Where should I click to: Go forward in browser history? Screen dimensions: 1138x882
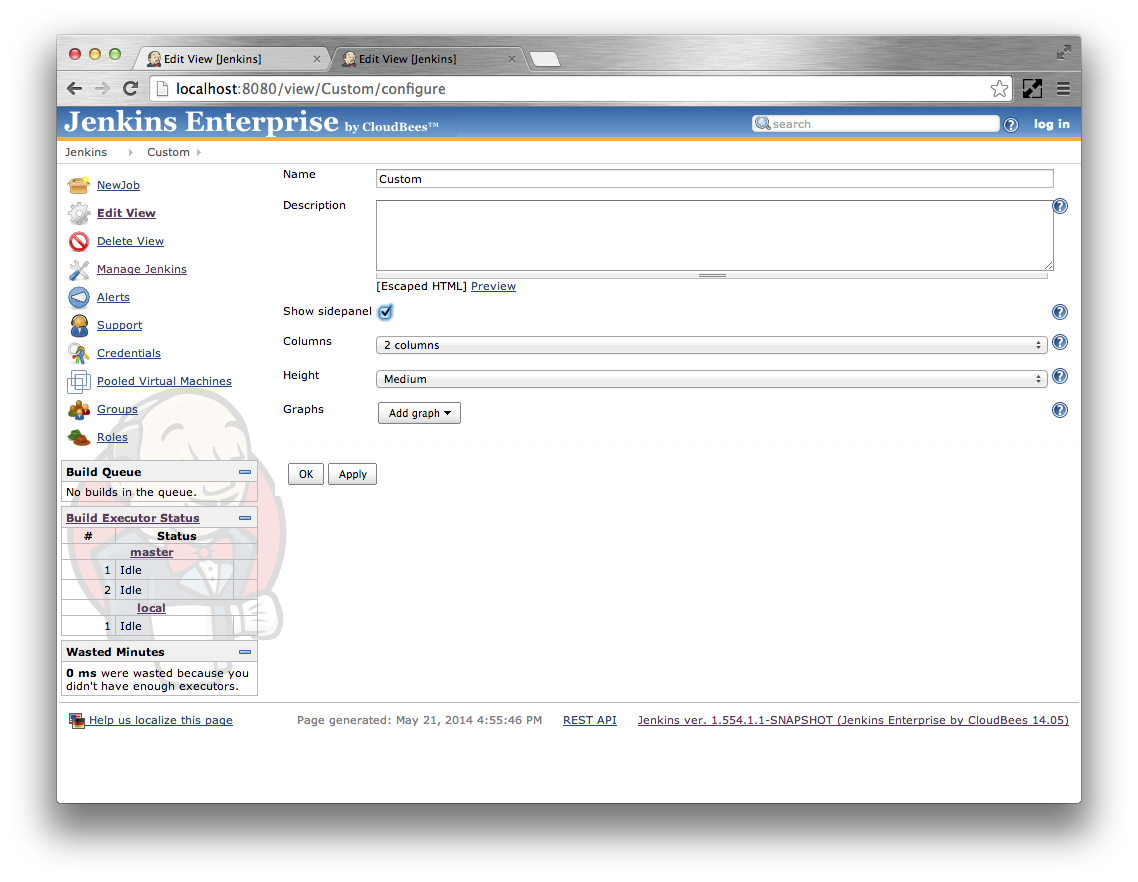coord(102,89)
